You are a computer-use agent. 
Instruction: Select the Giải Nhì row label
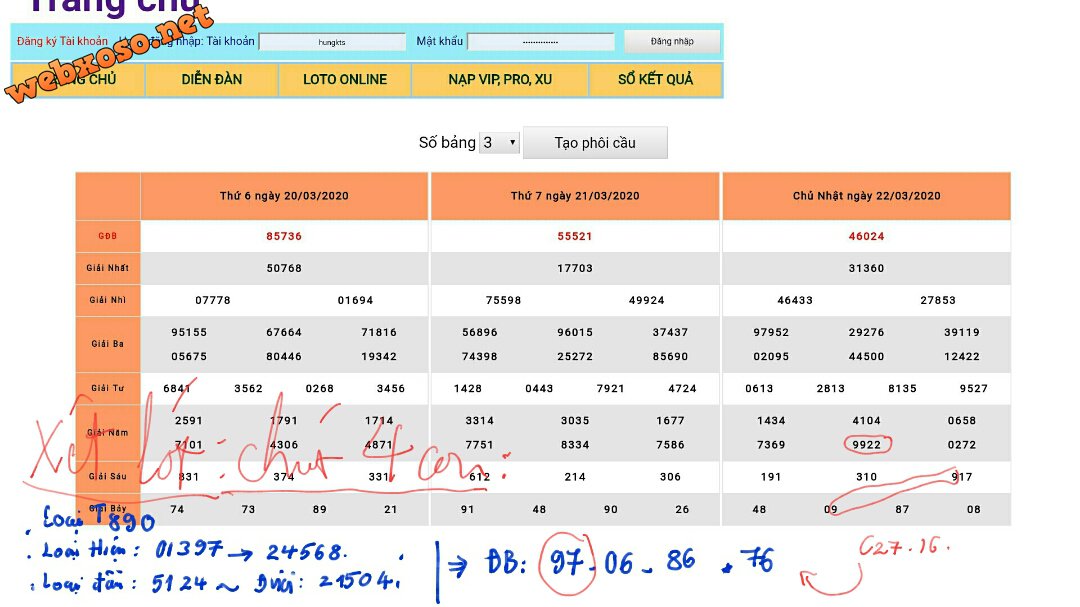(107, 300)
